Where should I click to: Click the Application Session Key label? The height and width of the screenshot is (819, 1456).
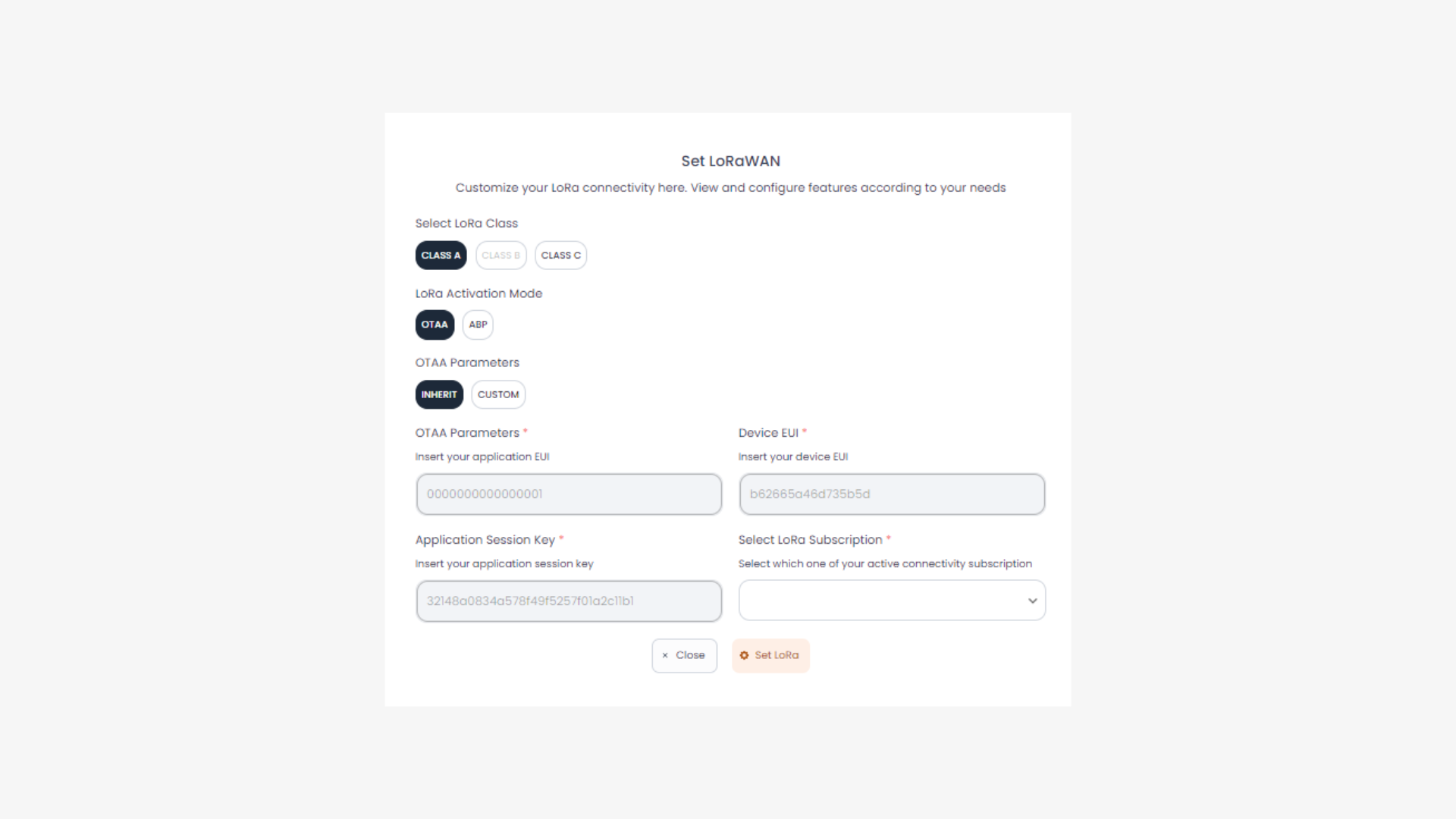coord(485,540)
